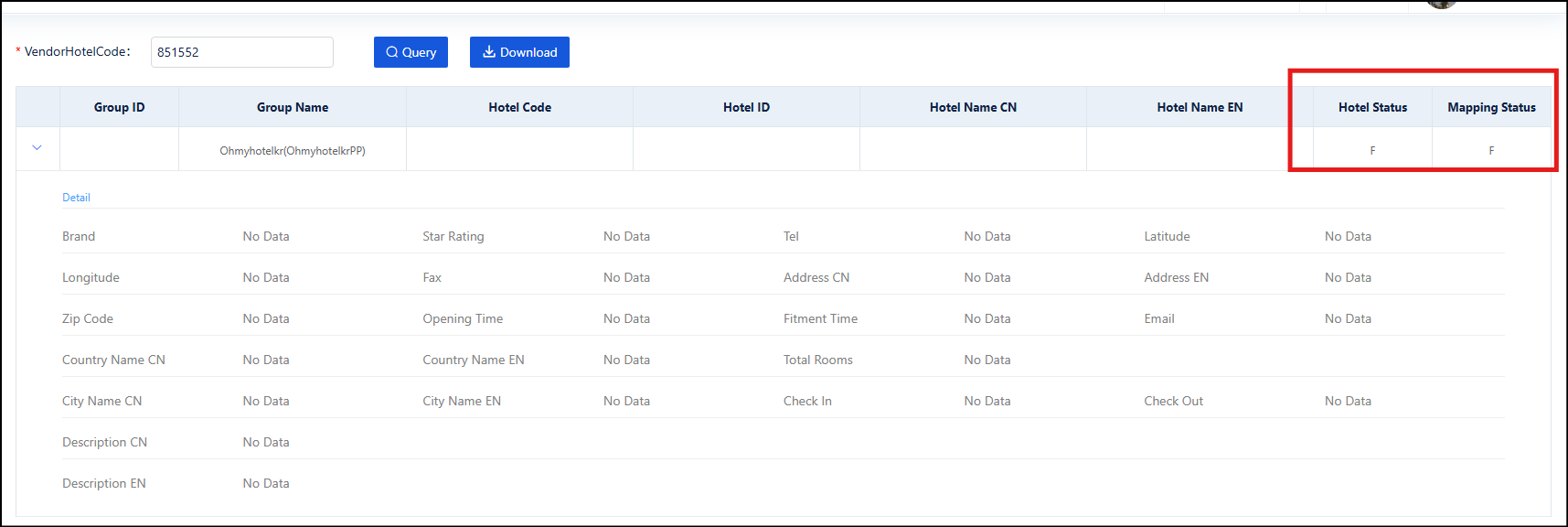Select the Hotel Name EN column header

click(1200, 107)
